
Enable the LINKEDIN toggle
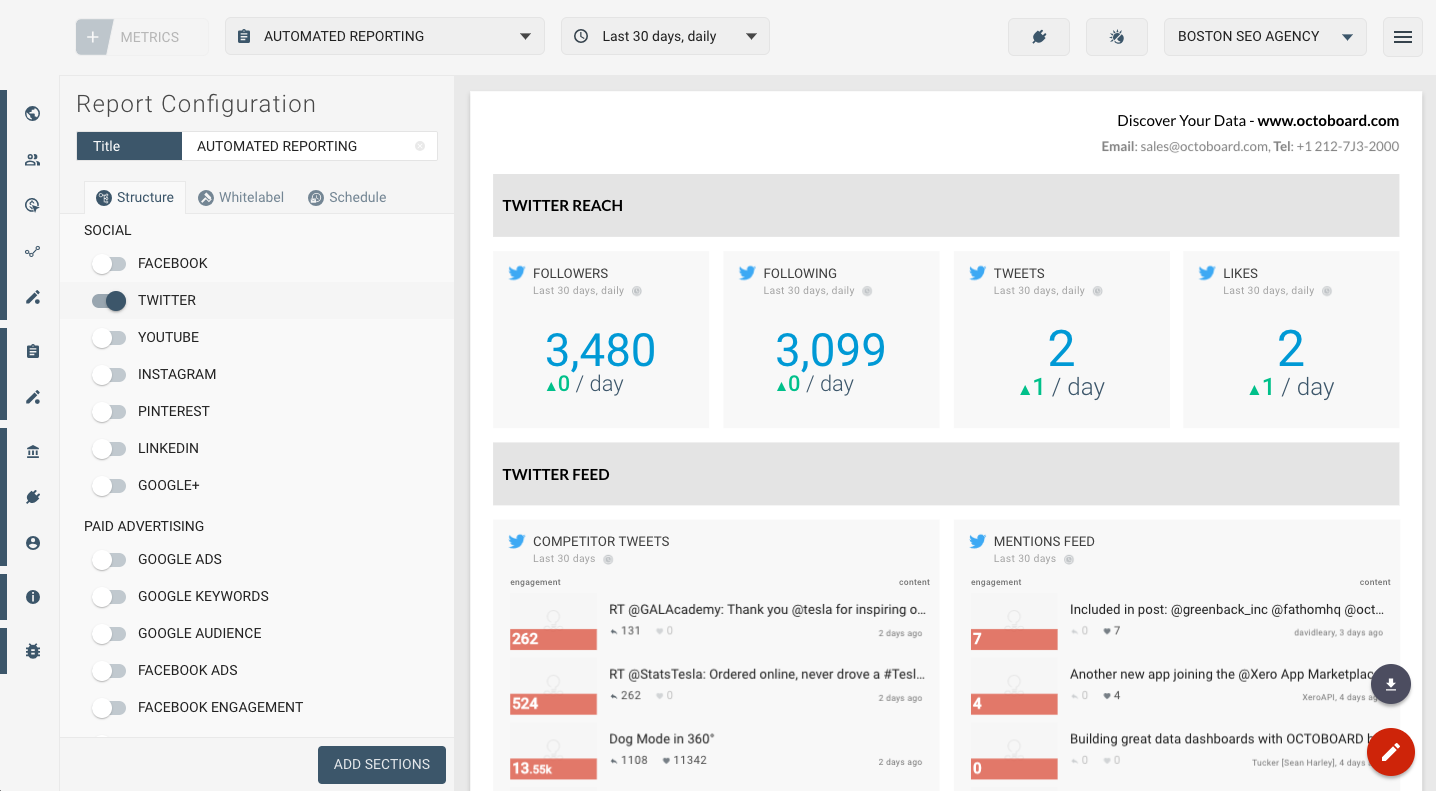108,448
